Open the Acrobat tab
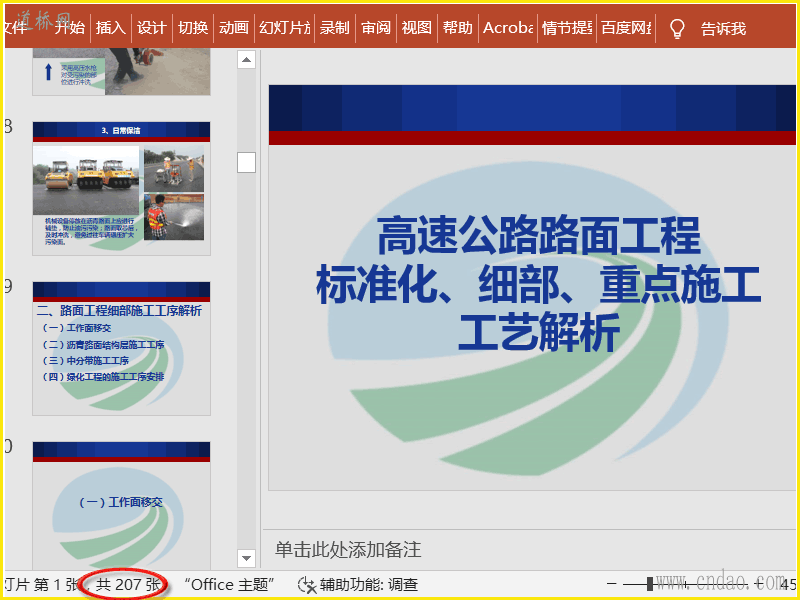The width and height of the screenshot is (800, 600). (508, 28)
